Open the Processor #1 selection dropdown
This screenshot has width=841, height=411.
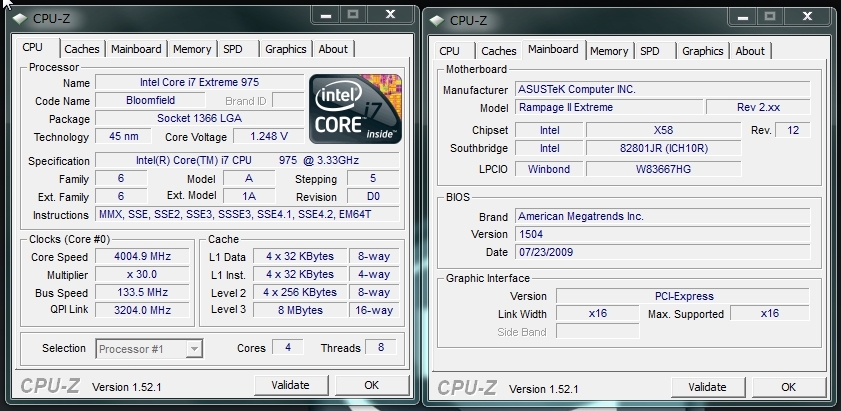(x=149, y=349)
